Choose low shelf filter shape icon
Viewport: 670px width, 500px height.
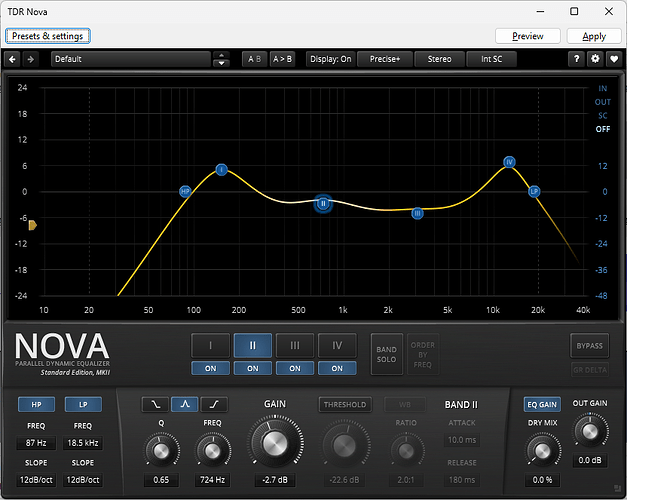tap(156, 404)
